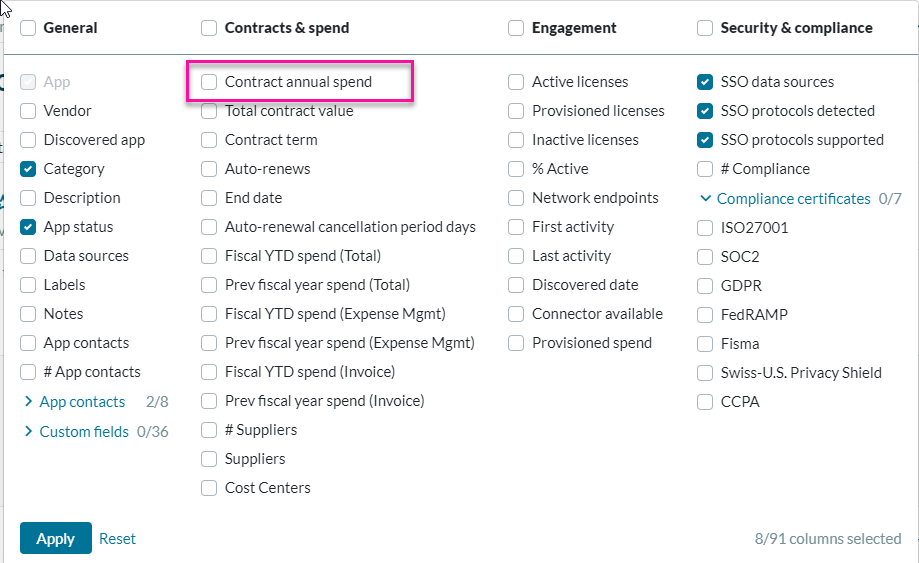Toggle the Security & compliance group checkbox

pyautogui.click(x=705, y=28)
